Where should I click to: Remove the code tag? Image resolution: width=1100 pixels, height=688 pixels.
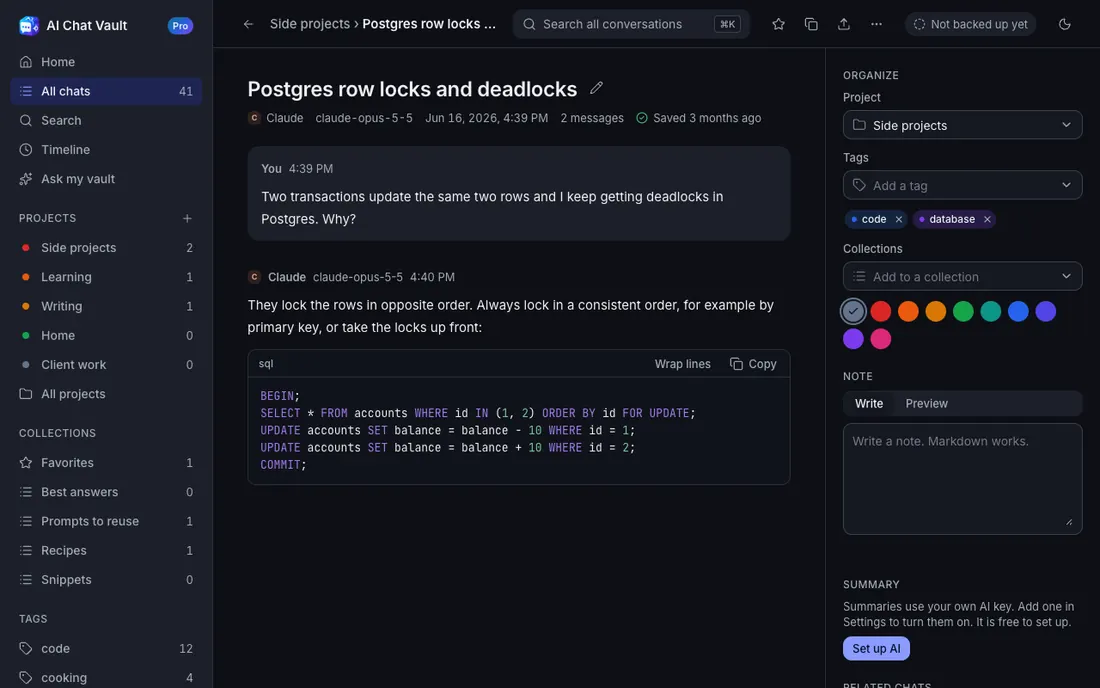(x=899, y=220)
